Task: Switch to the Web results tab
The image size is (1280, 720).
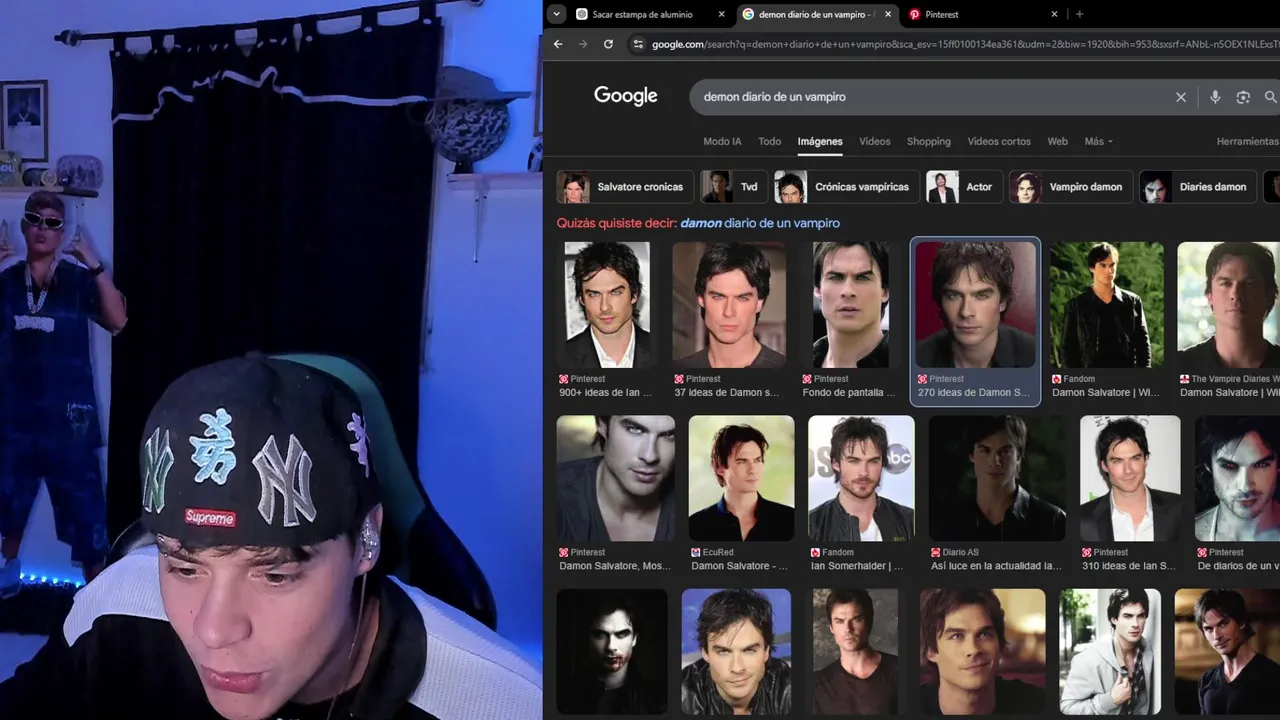Action: coord(1058,142)
